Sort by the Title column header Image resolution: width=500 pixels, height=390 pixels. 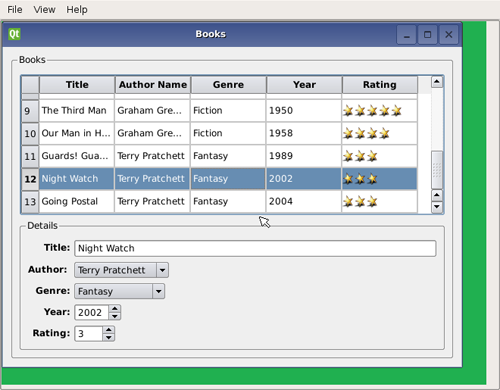tap(77, 85)
